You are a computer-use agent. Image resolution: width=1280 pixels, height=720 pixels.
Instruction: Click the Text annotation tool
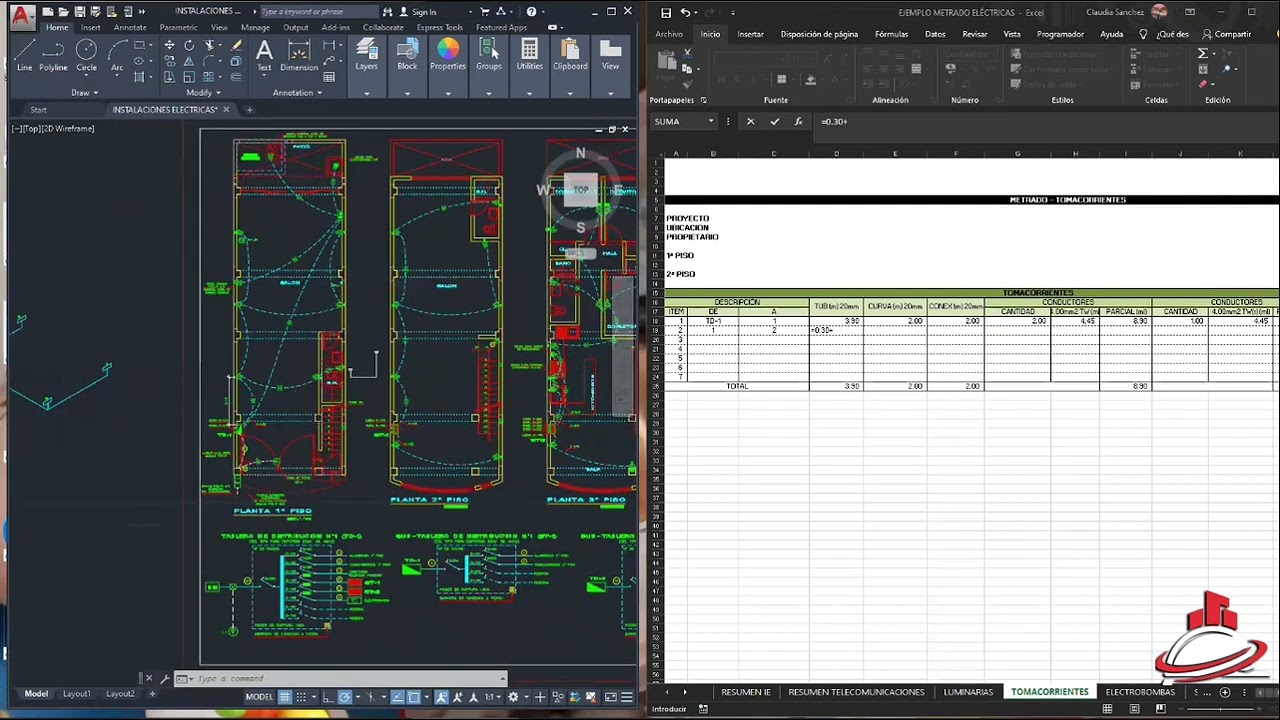264,55
